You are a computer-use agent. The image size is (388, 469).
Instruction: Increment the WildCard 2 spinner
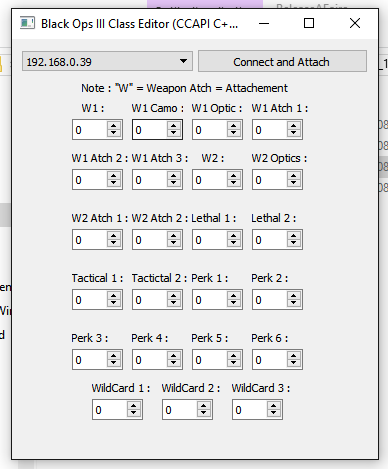[x=204, y=406]
